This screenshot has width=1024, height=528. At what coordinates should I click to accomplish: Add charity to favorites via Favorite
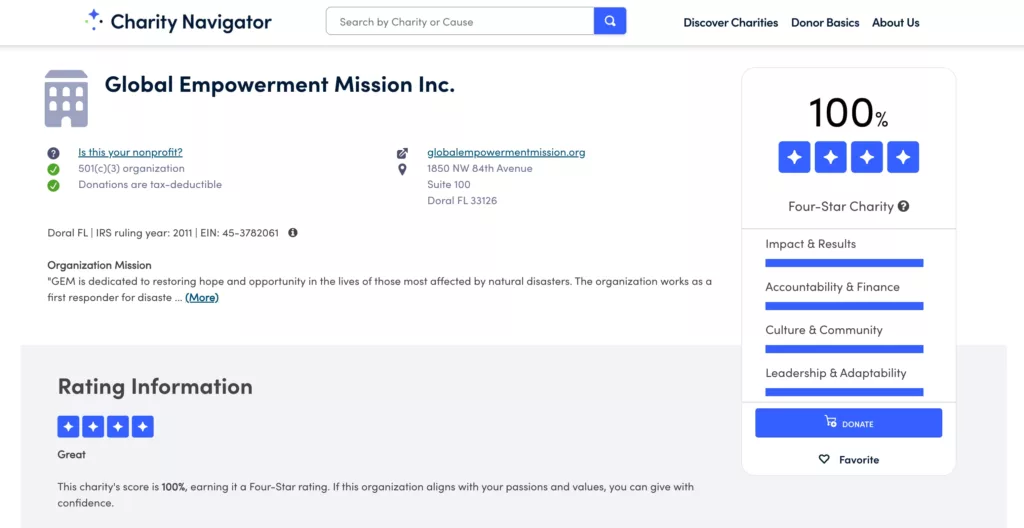(x=848, y=459)
